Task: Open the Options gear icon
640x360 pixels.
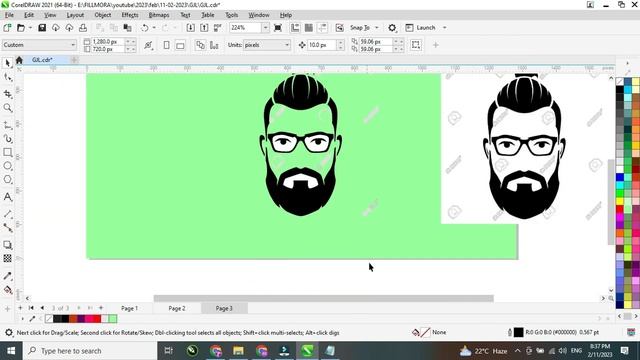Action: [x=392, y=28]
